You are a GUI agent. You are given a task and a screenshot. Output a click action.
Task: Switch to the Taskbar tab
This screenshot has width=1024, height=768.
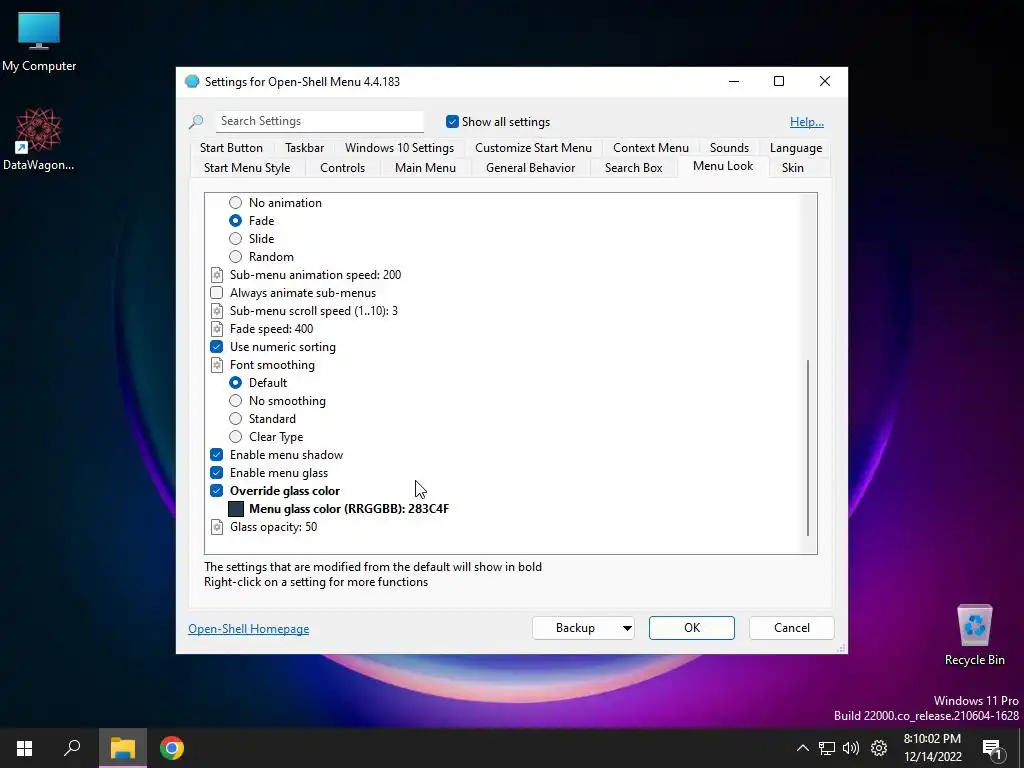(x=304, y=148)
